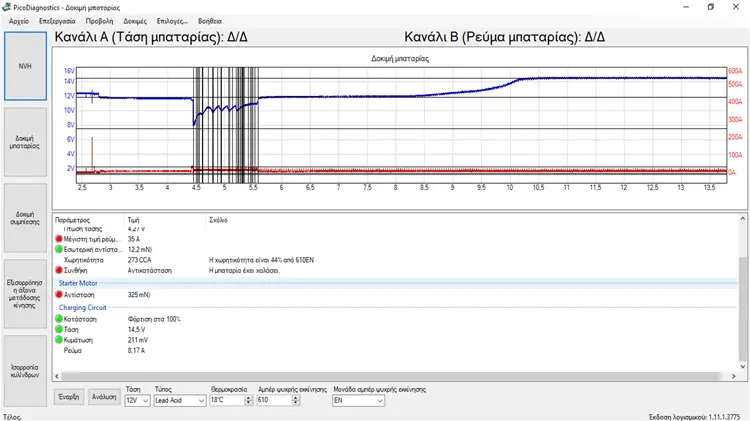Click the red Αντίσταση starter motor indicator
Screen dimensions: 750x421
(x=59, y=295)
